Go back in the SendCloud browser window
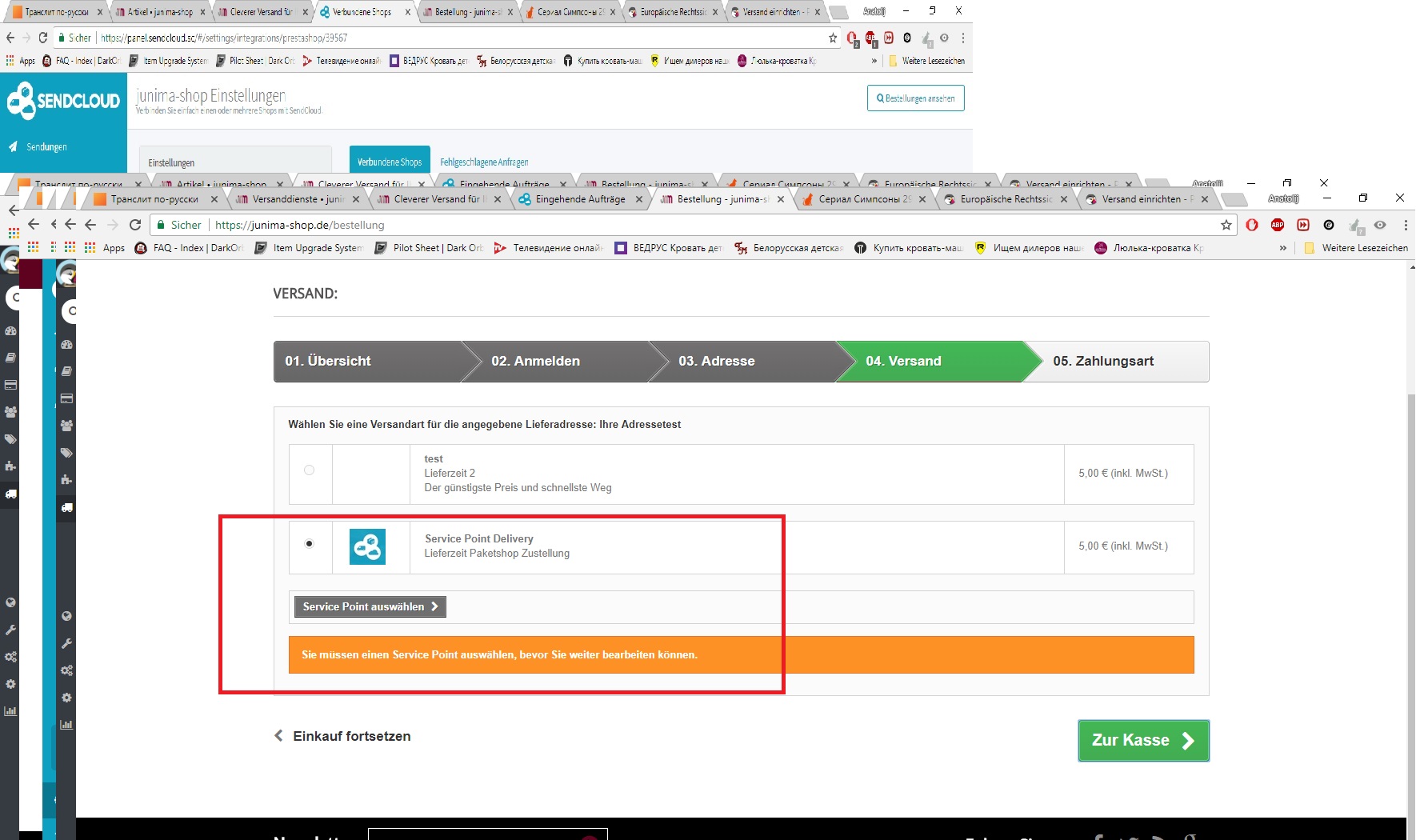The height and width of the screenshot is (840, 1416). point(10,38)
